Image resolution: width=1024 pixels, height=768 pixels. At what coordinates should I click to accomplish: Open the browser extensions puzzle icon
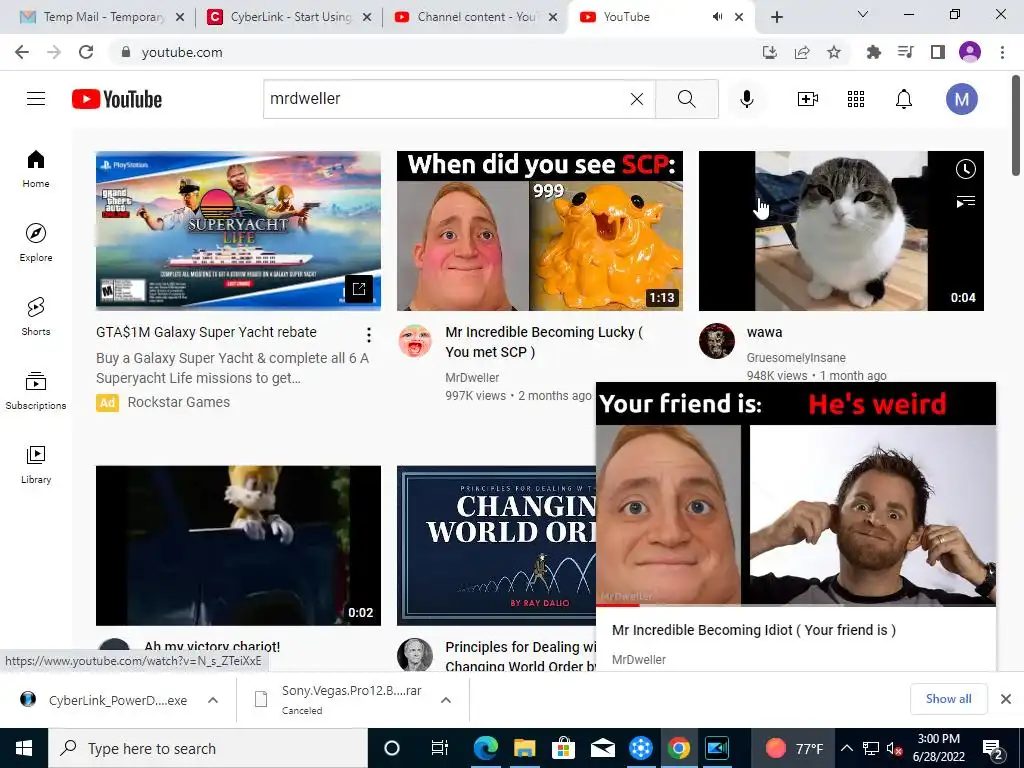pos(873,52)
